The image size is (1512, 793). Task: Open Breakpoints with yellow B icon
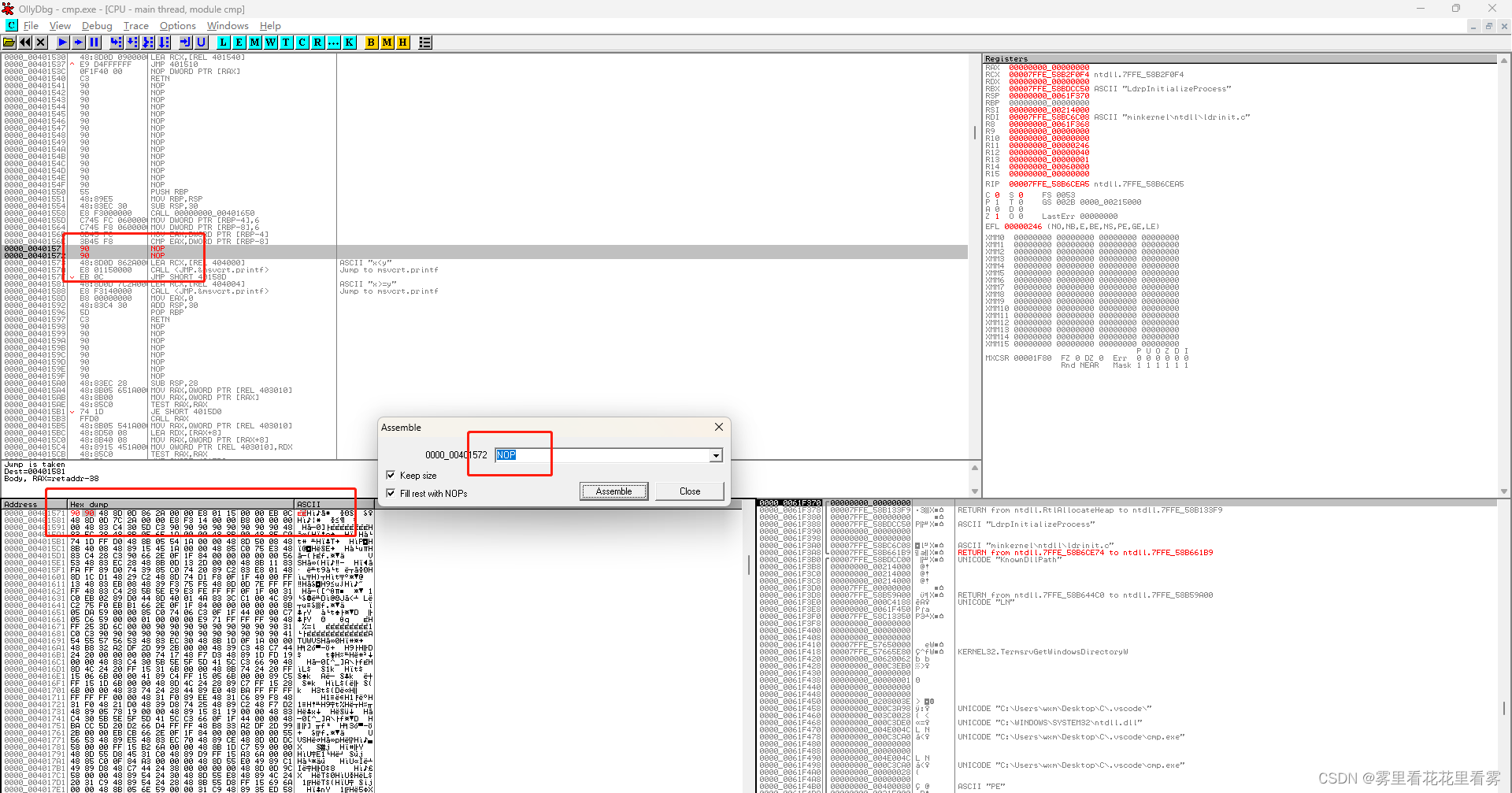(x=372, y=43)
